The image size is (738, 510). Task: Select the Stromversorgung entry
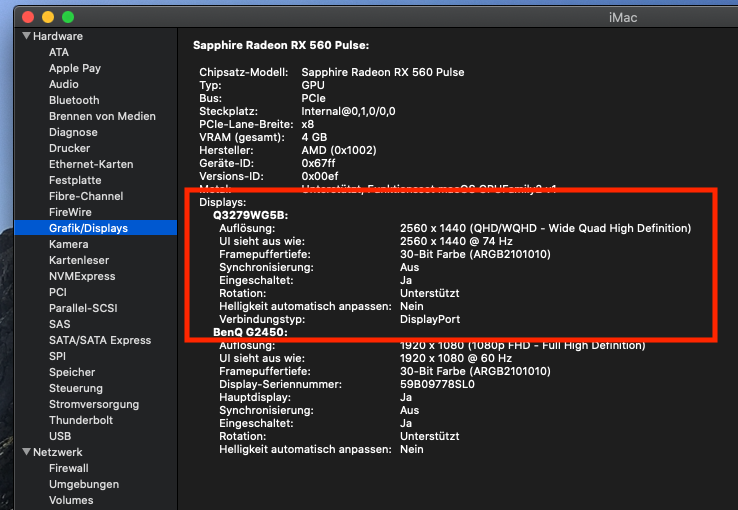[x=95, y=404]
